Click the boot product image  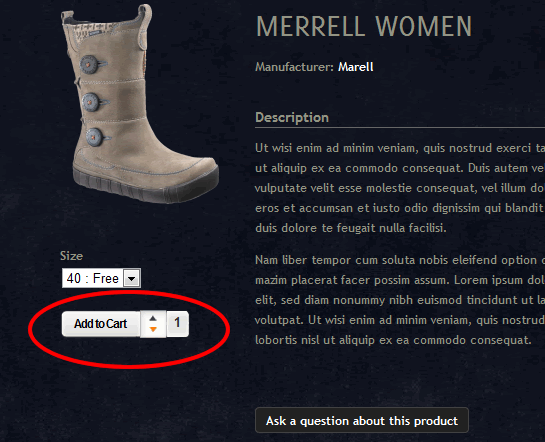coord(140,104)
